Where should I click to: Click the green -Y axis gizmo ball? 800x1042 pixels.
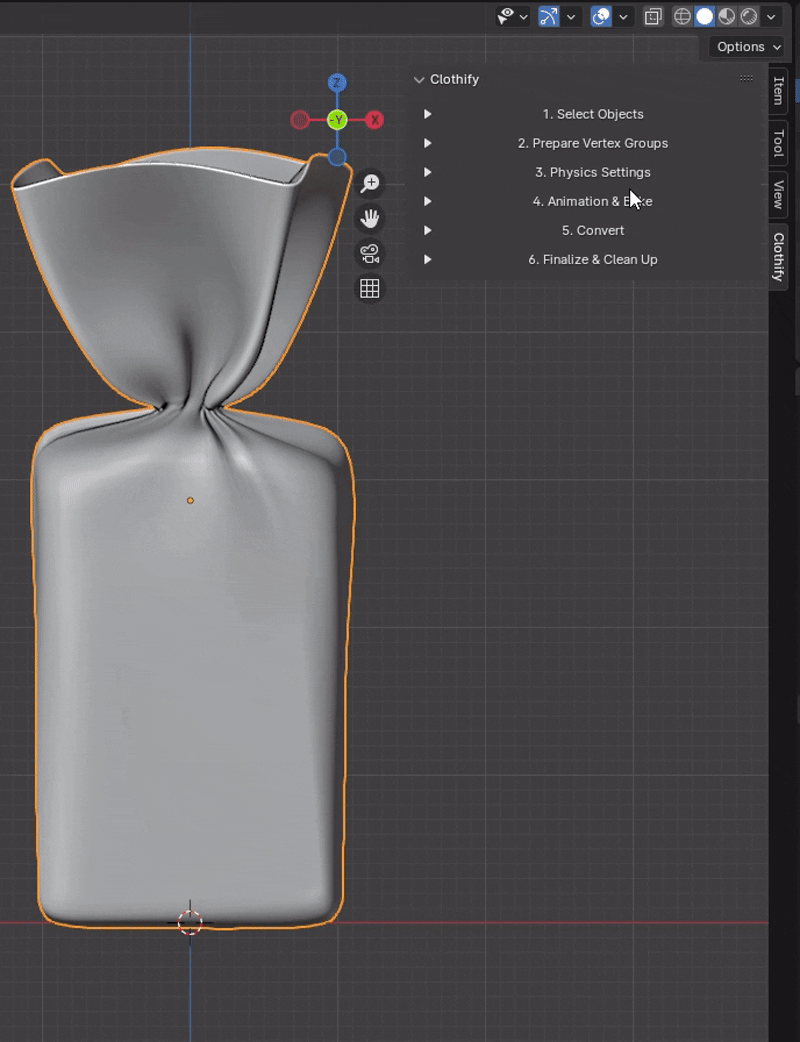(338, 120)
